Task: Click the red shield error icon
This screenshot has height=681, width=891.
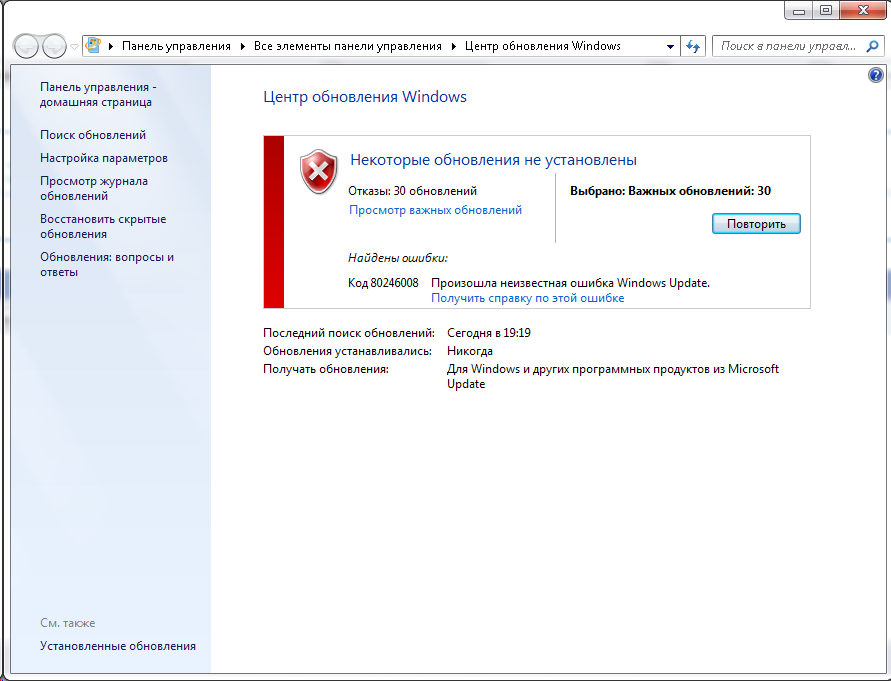Action: [x=318, y=171]
